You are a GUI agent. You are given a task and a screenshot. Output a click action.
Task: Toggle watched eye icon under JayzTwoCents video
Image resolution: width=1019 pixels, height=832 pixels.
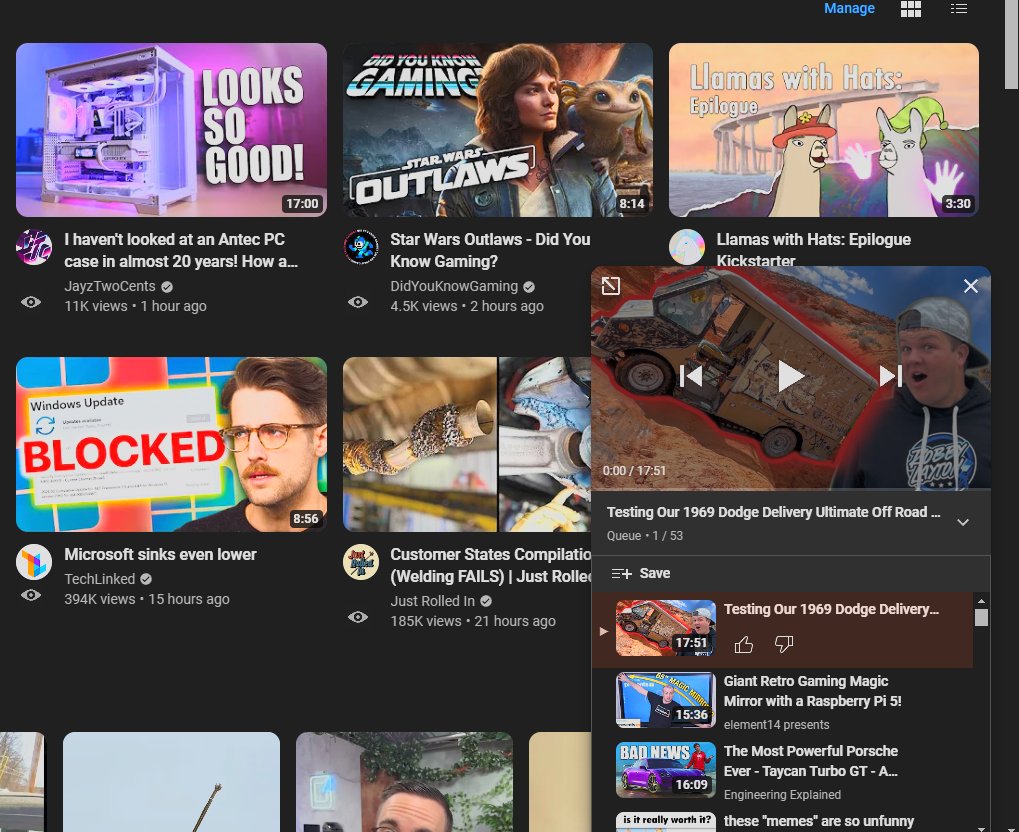(x=31, y=302)
